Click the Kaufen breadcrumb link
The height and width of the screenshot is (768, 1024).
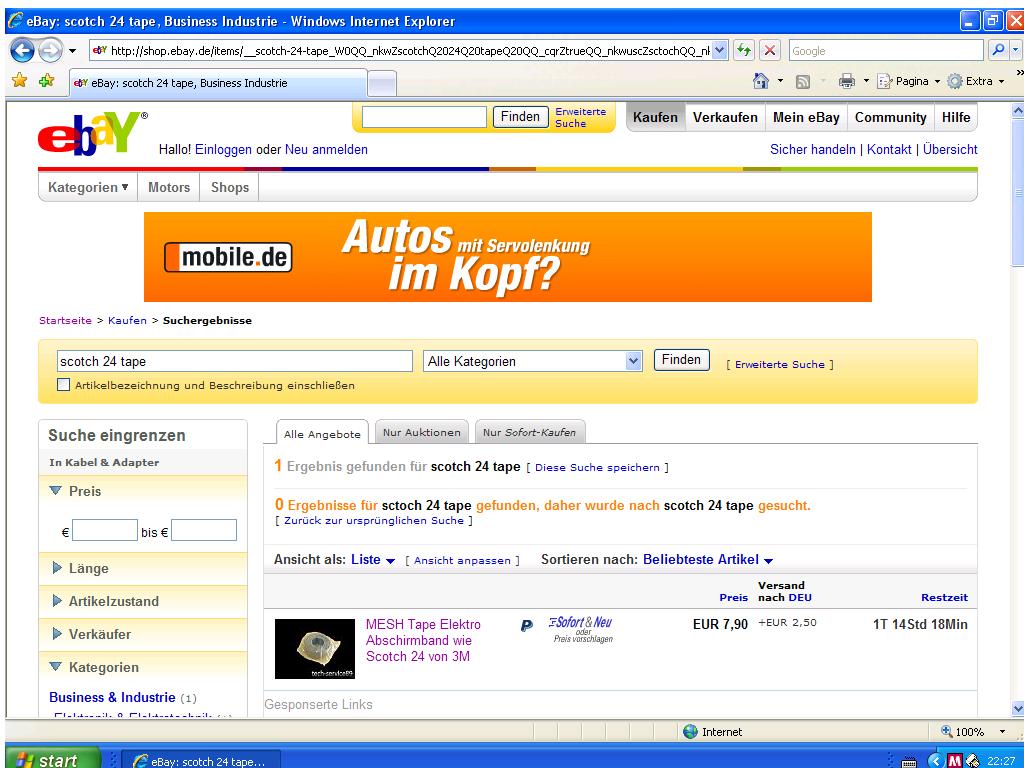tap(127, 321)
